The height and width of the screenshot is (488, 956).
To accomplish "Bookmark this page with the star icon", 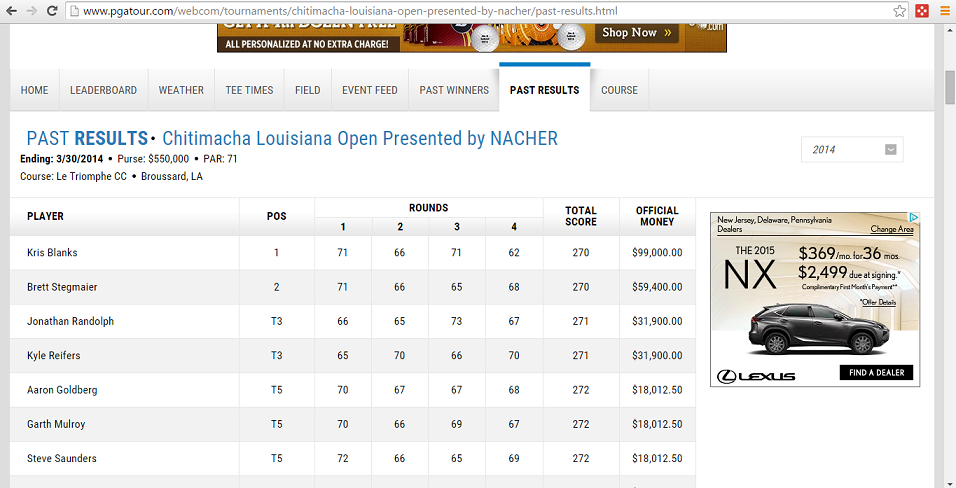I will [x=899, y=11].
